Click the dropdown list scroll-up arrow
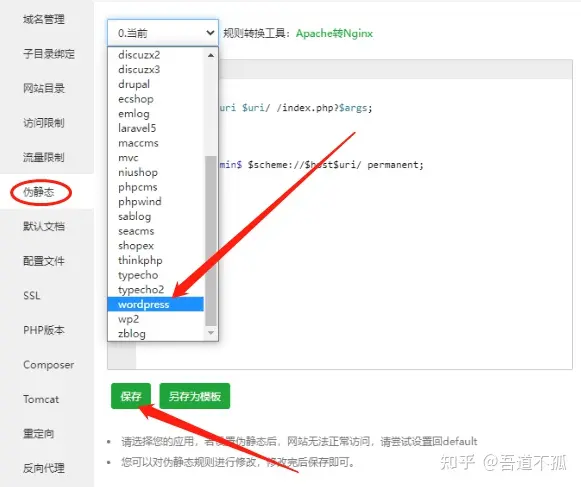This screenshot has height=487, width=581. click(211, 55)
